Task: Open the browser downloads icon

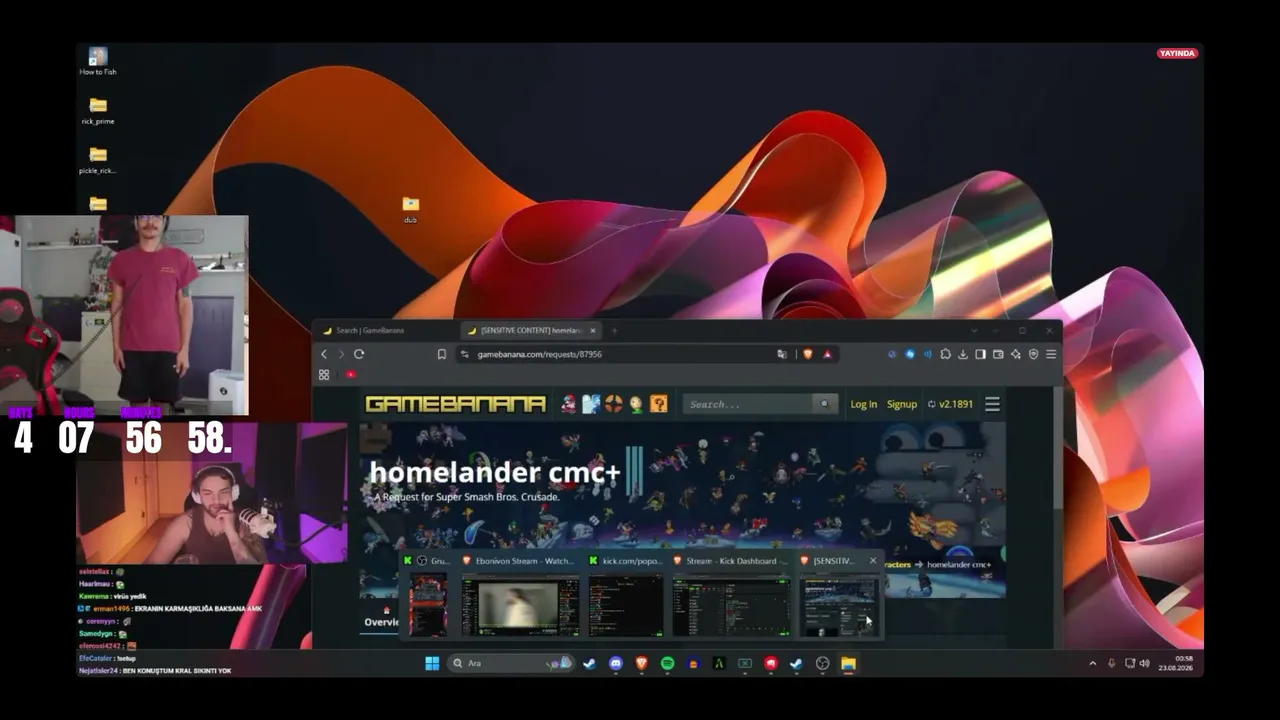Action: pos(963,354)
